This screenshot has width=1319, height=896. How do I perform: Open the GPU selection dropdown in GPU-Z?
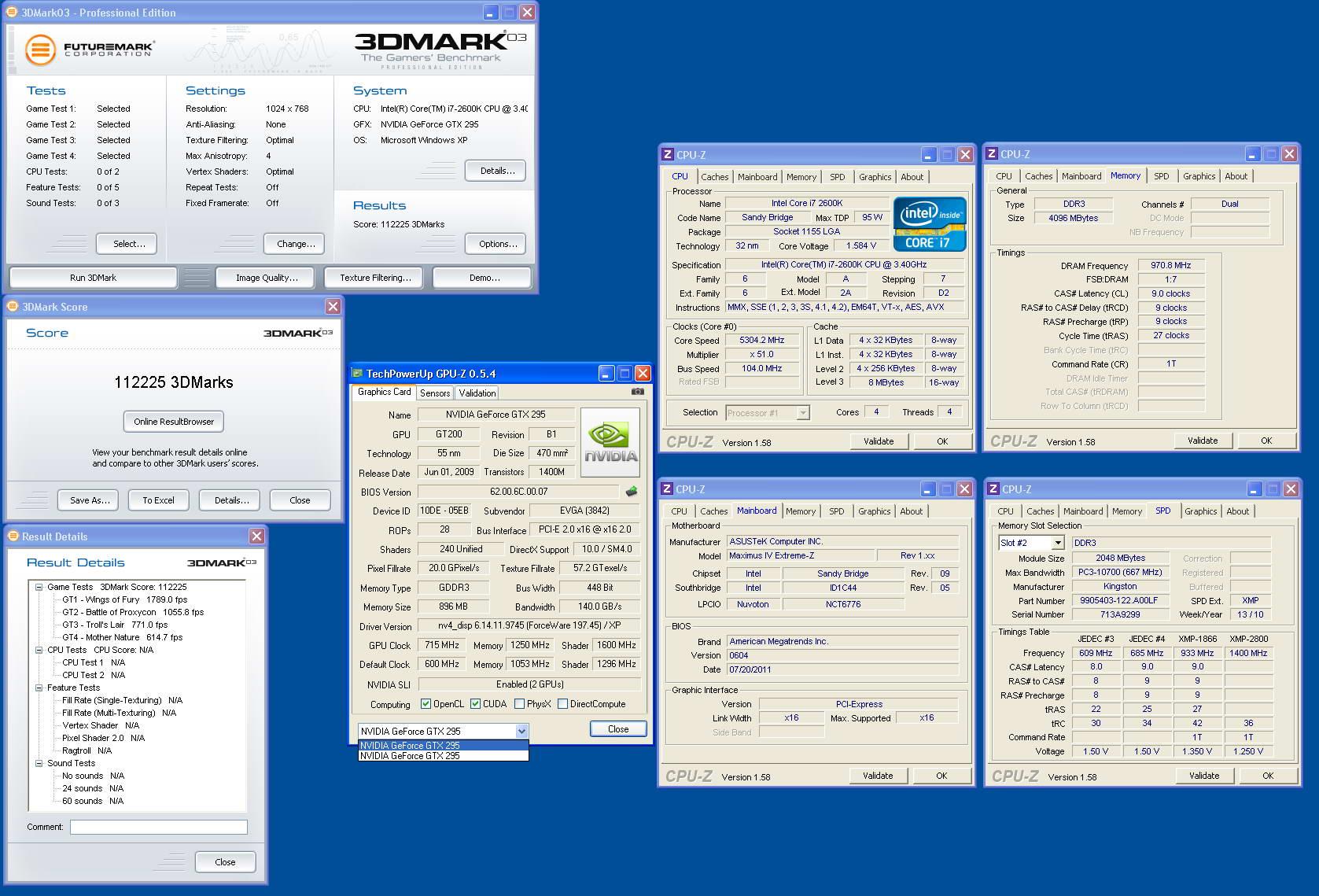click(521, 731)
